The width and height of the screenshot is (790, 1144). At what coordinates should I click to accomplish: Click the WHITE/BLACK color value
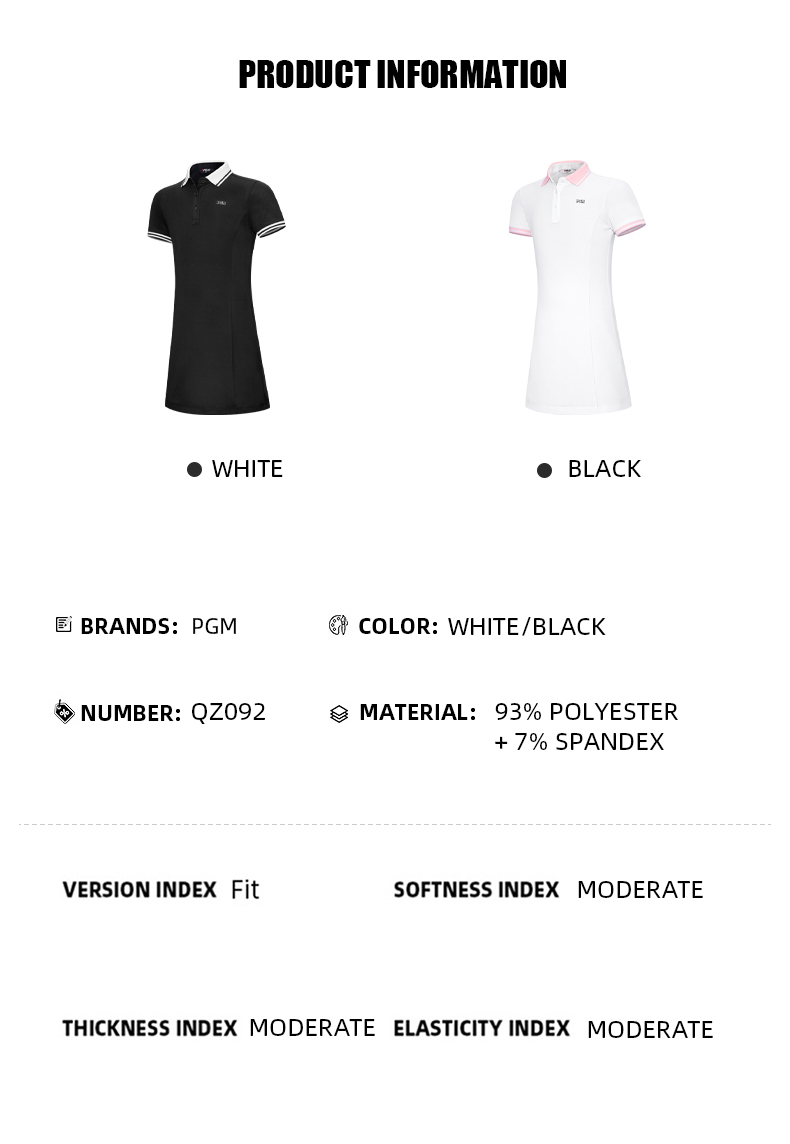[x=526, y=627]
